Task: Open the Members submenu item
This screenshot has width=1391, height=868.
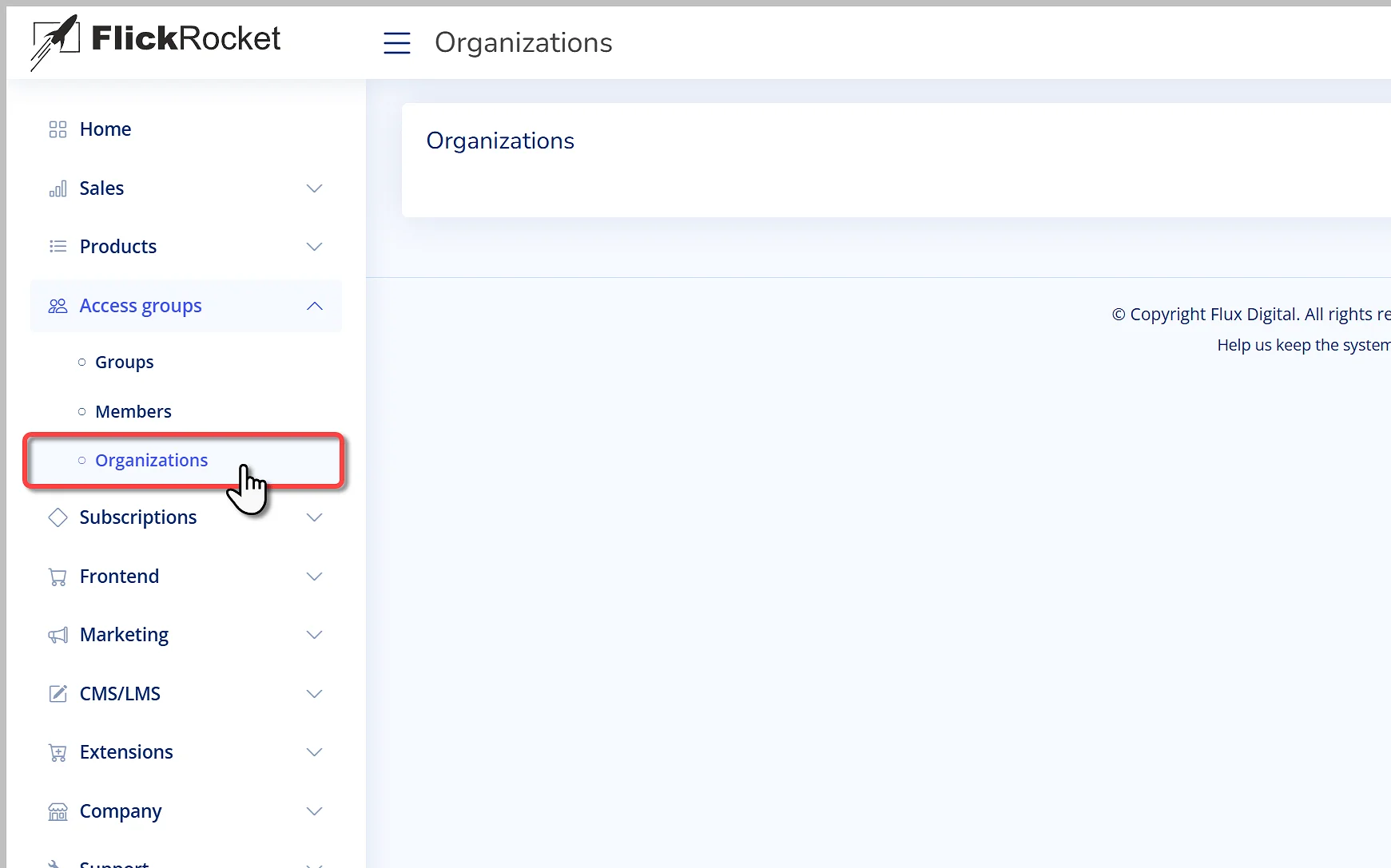Action: 133,412
